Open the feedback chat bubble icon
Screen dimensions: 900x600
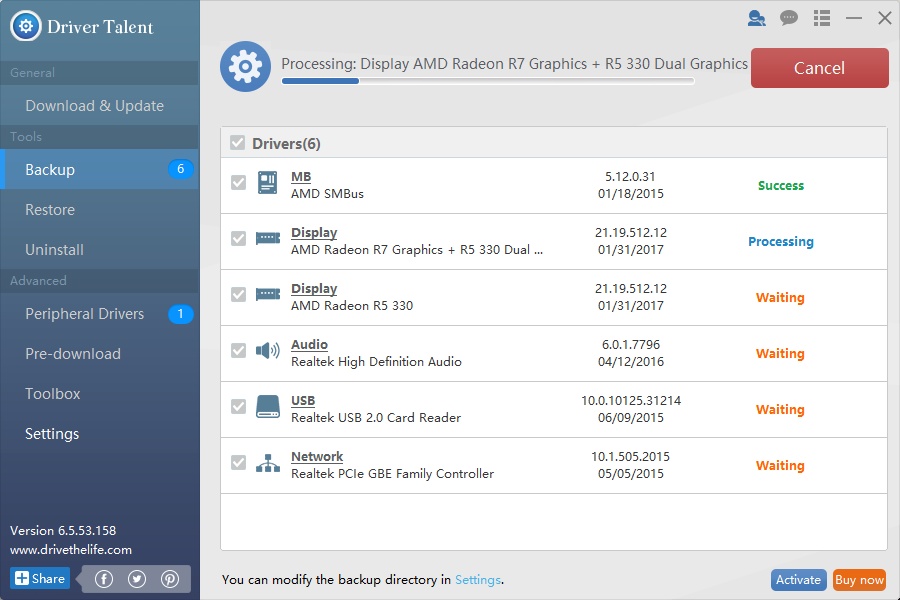point(789,18)
